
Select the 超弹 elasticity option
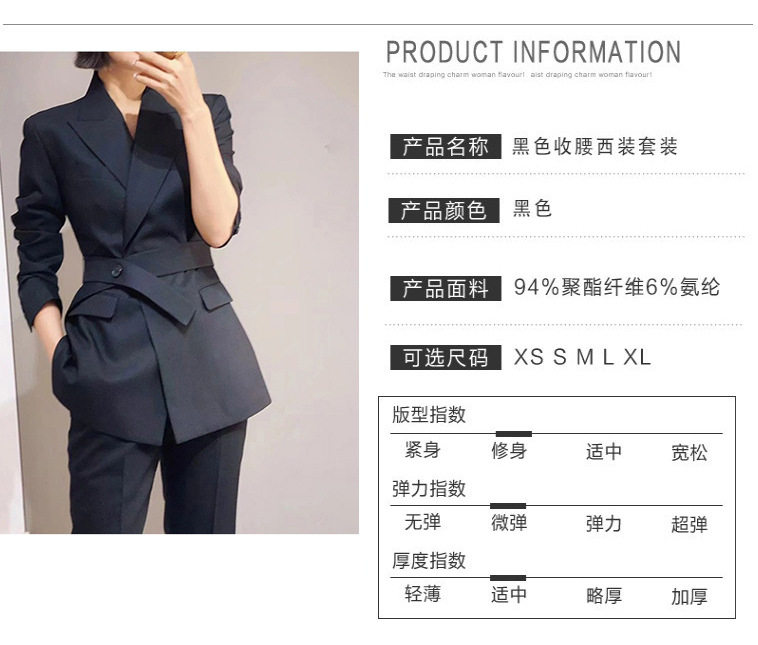click(x=689, y=524)
